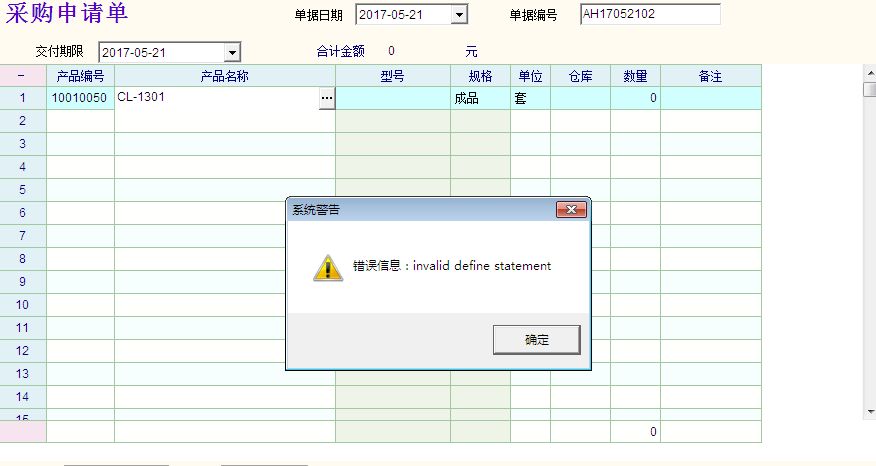Click the 确定 button in warning dialog
876x466 pixels.
(536, 340)
